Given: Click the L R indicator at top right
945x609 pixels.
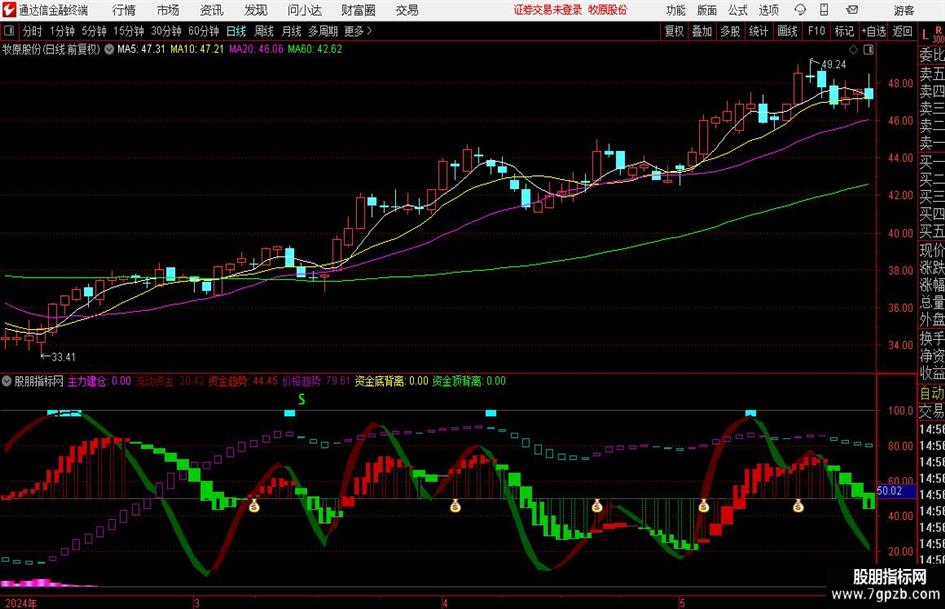Looking at the screenshot, I should (932, 34).
